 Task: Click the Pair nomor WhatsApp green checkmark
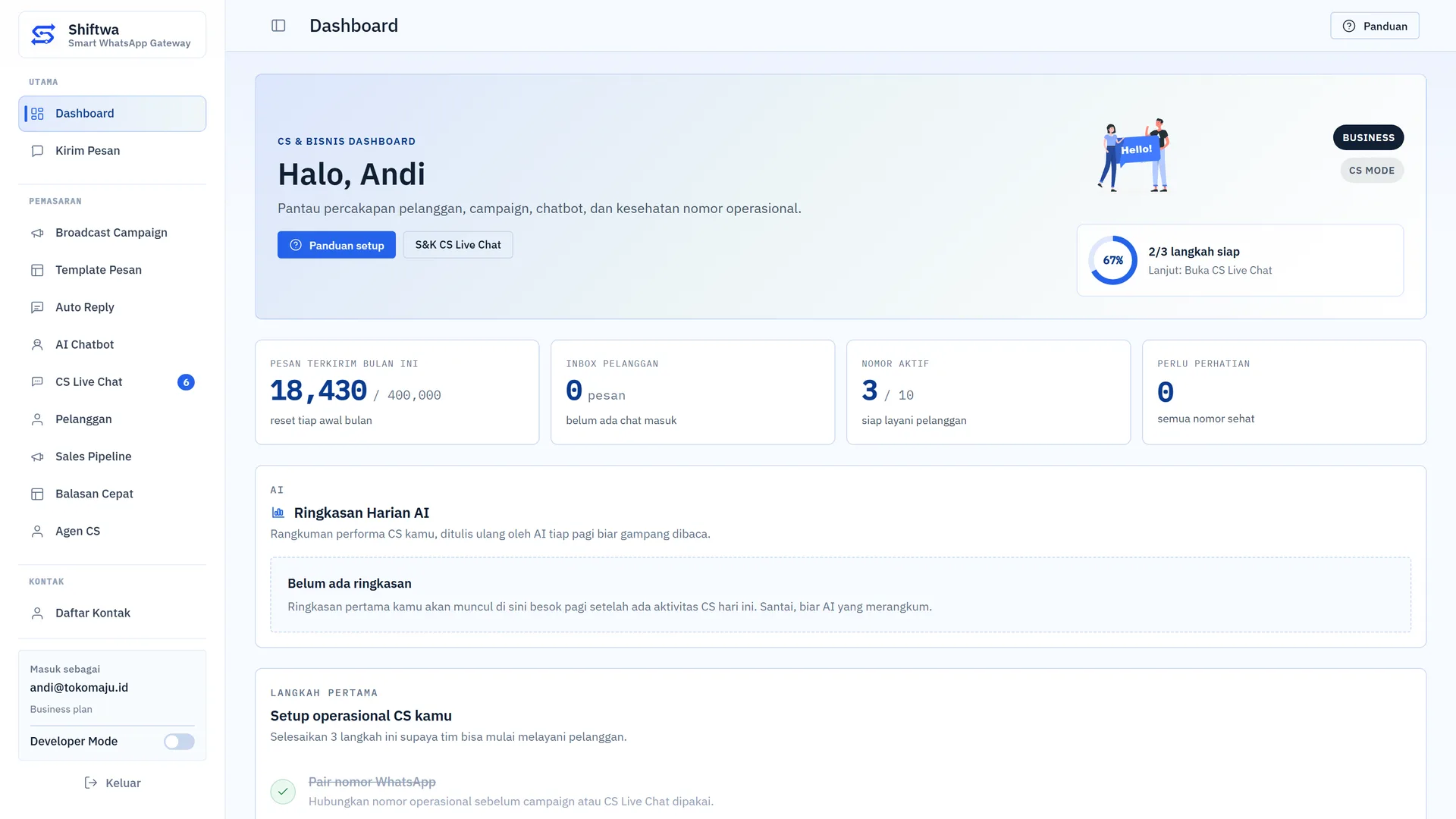point(283,792)
